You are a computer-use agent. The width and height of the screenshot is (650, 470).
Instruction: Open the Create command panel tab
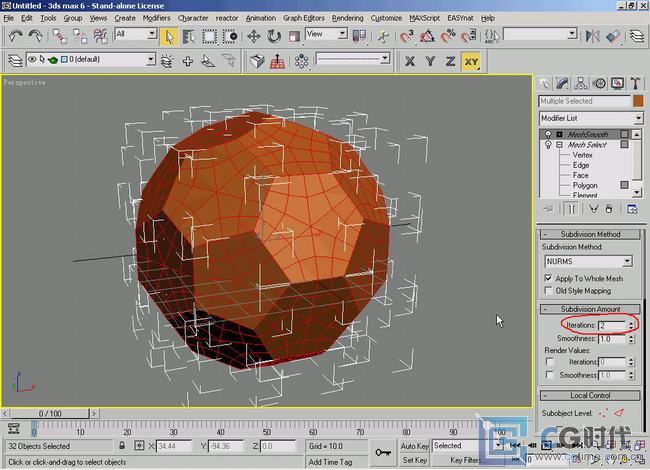point(544,84)
